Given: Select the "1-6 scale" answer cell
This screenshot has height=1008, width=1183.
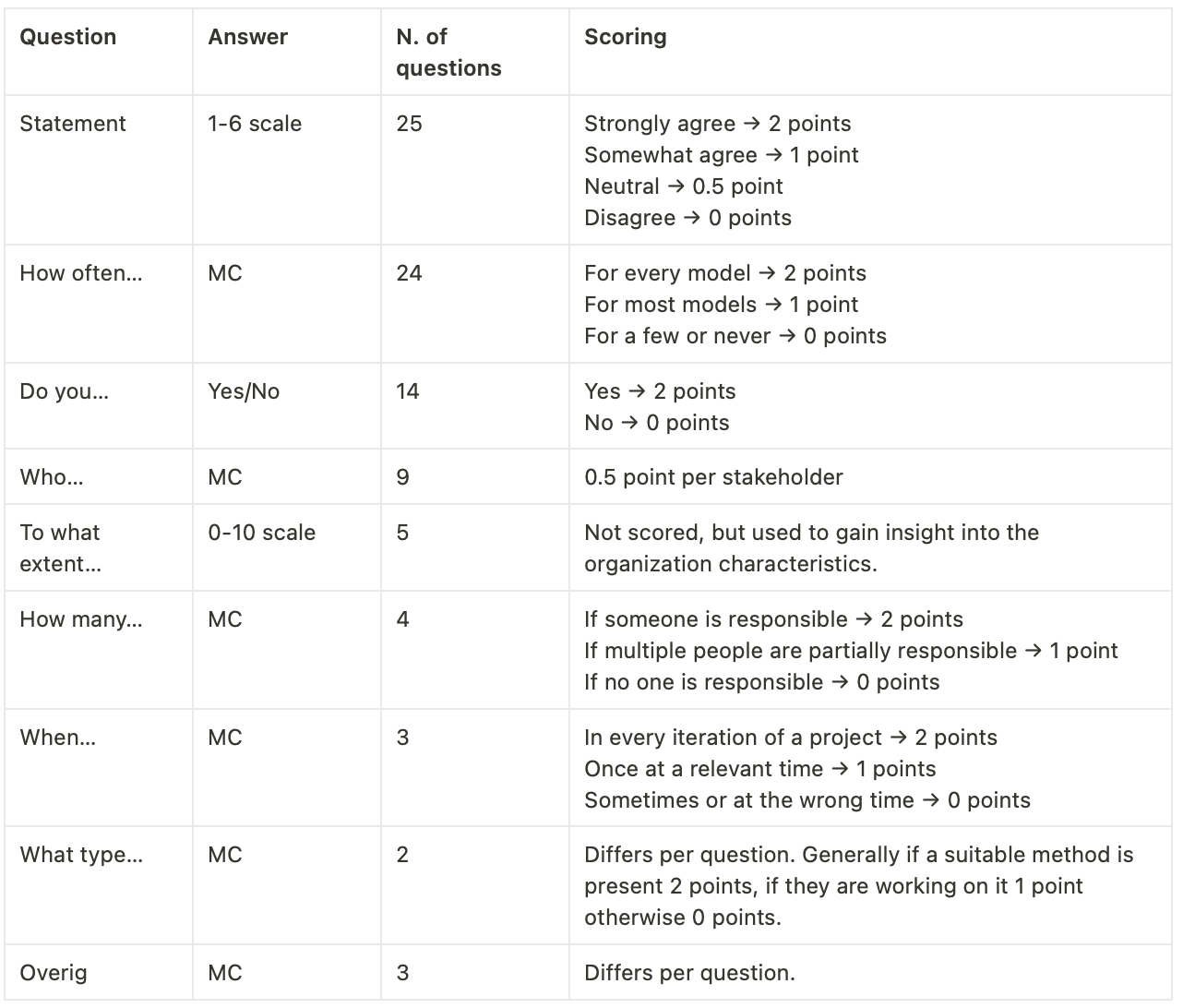Looking at the screenshot, I should point(255,124).
